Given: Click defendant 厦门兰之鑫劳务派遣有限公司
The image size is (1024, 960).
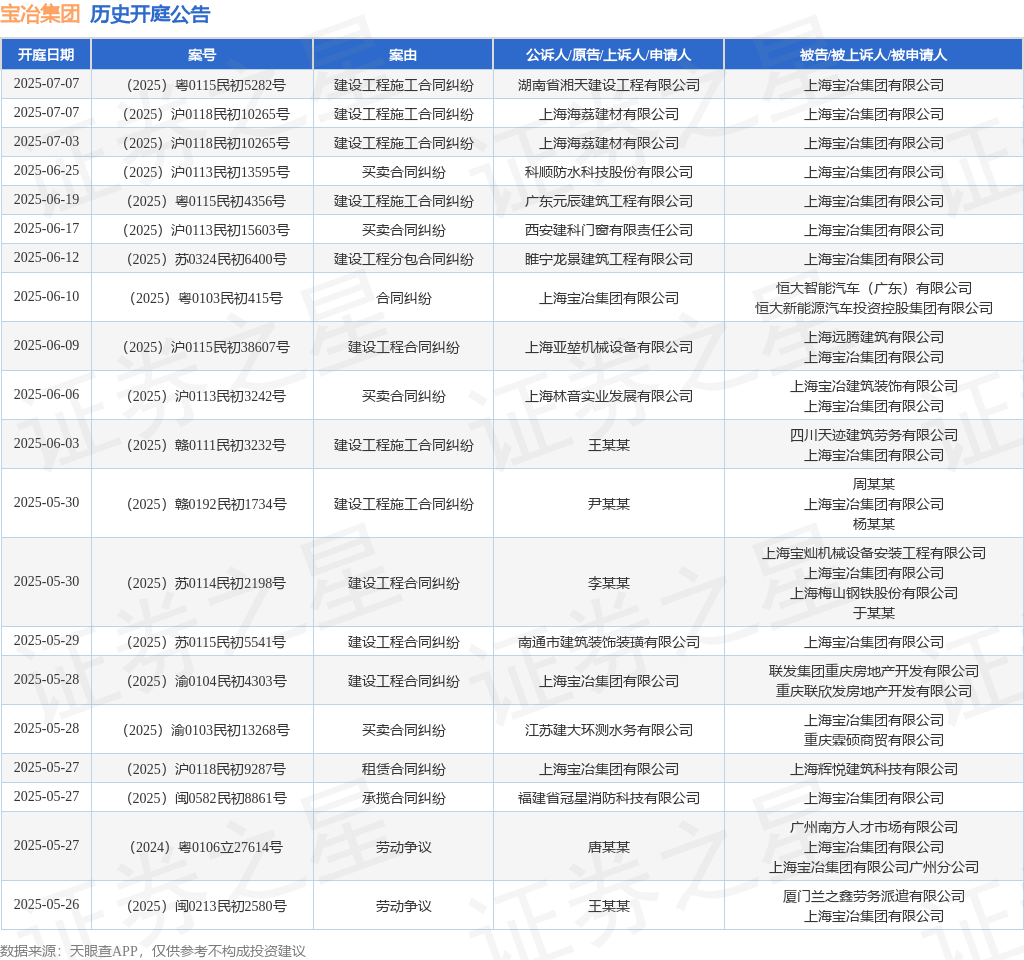Looking at the screenshot, I should click(874, 897).
